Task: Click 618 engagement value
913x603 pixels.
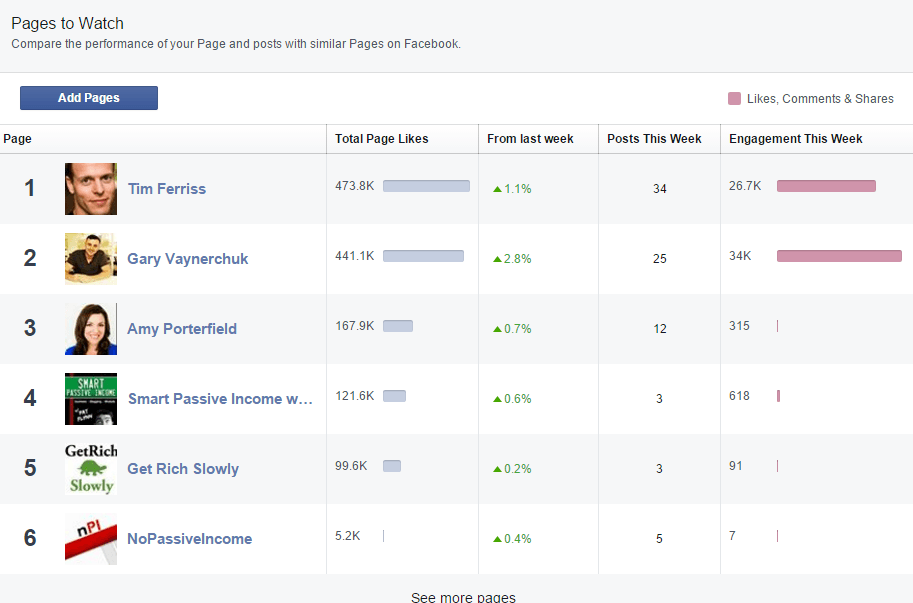Action: (x=739, y=396)
